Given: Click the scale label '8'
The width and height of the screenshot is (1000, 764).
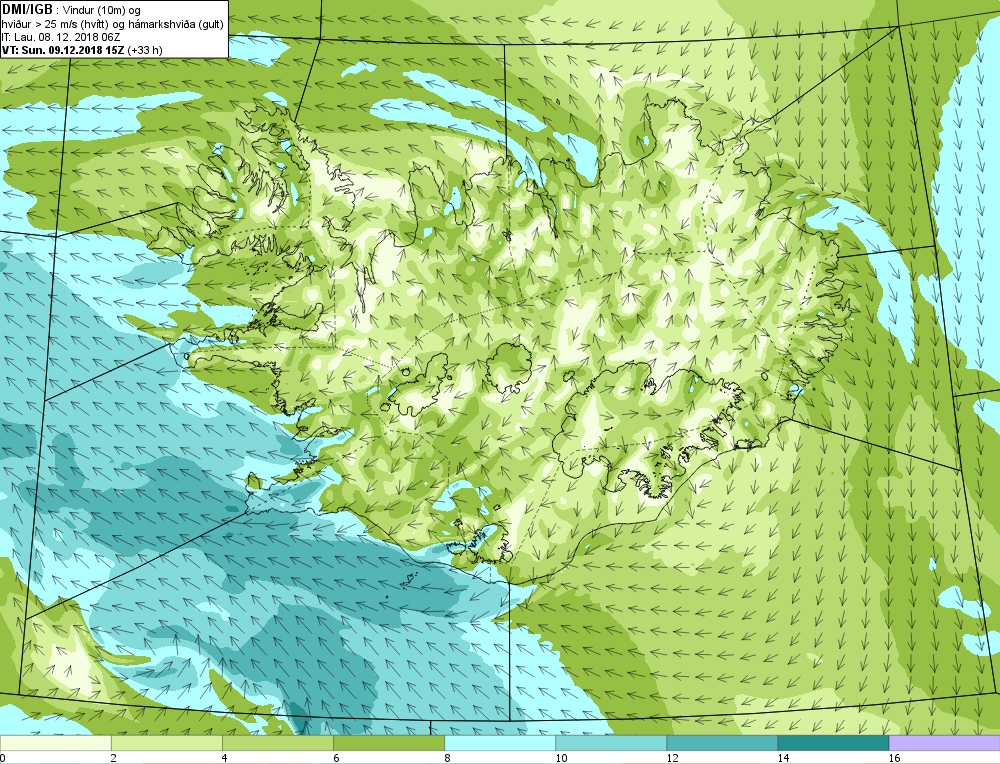Looking at the screenshot, I should (447, 758).
